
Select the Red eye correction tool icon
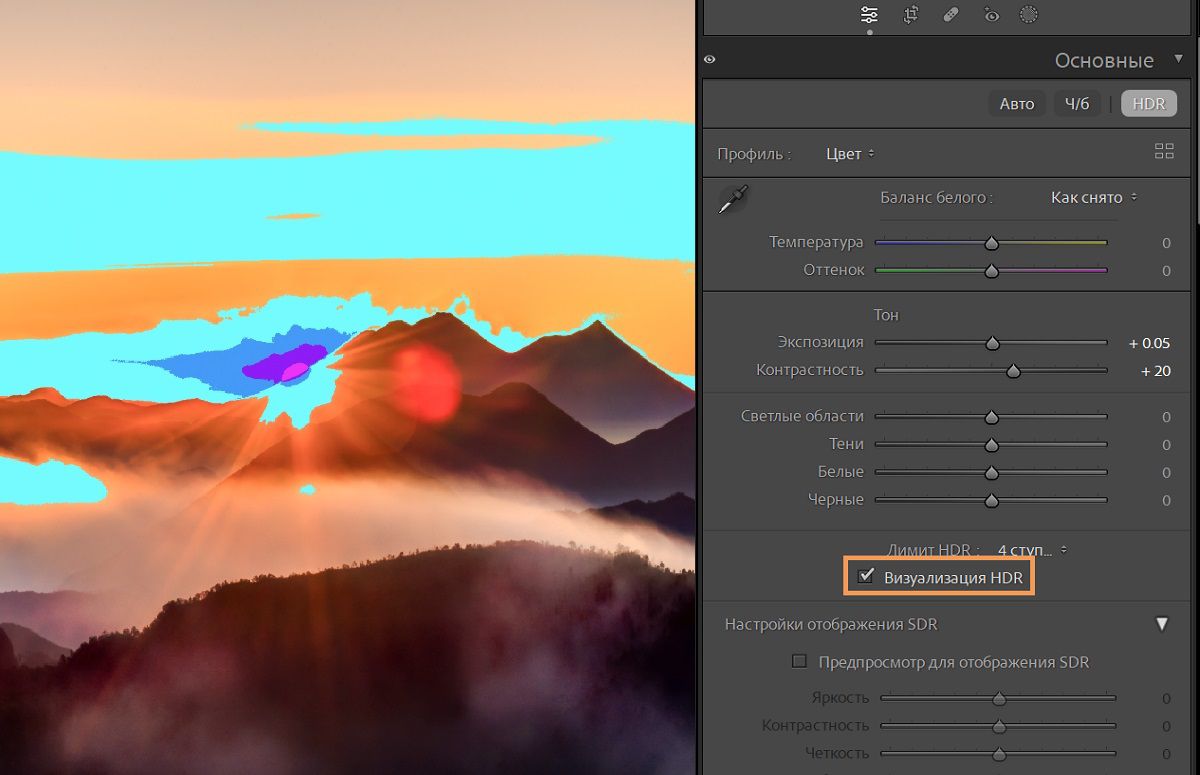point(991,15)
